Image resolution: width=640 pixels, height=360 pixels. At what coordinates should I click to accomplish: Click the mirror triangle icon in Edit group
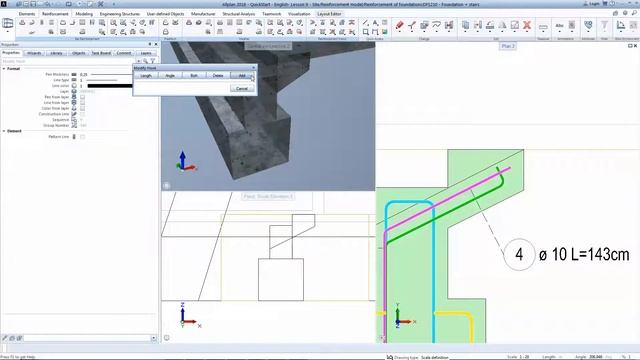tap(502, 25)
